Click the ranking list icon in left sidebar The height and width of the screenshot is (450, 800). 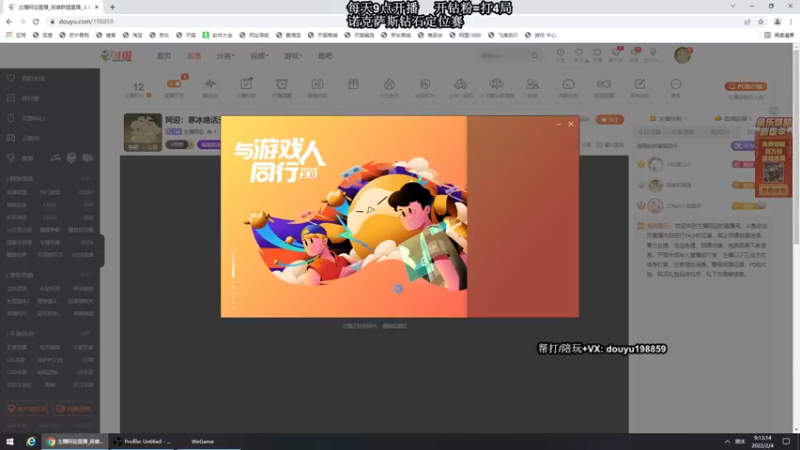11,98
